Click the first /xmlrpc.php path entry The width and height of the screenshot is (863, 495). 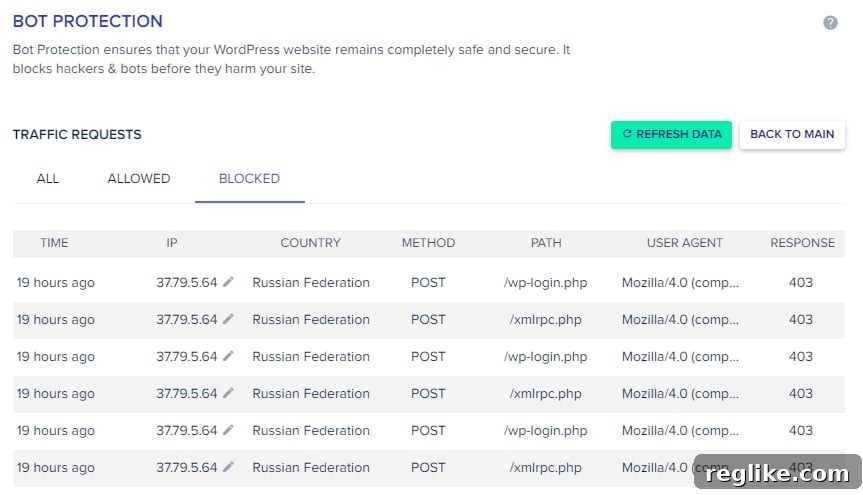pyautogui.click(x=545, y=319)
